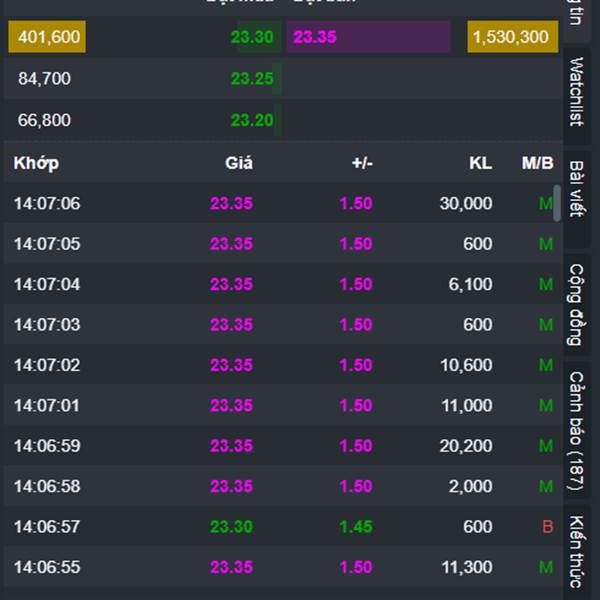Click the +/- column header
The image size is (600, 600).
tap(362, 163)
